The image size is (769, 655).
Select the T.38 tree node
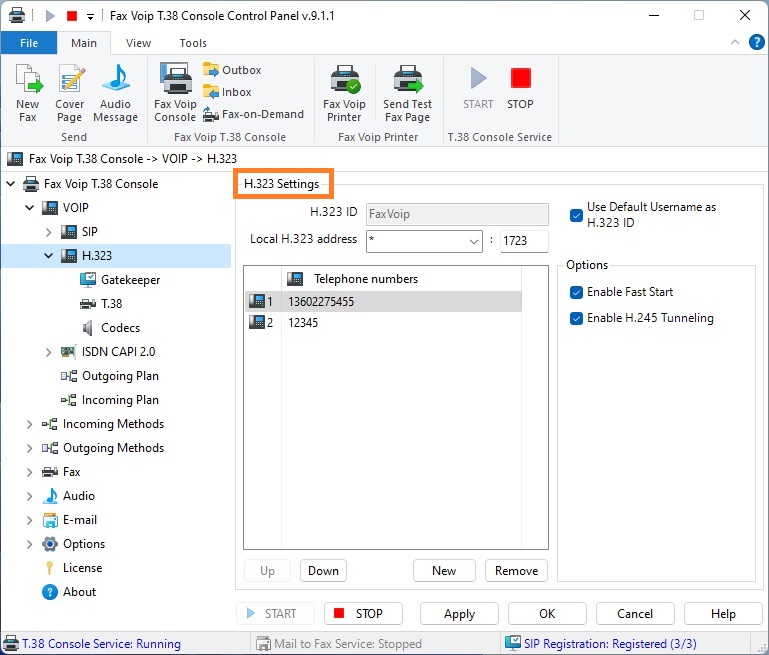click(101, 304)
